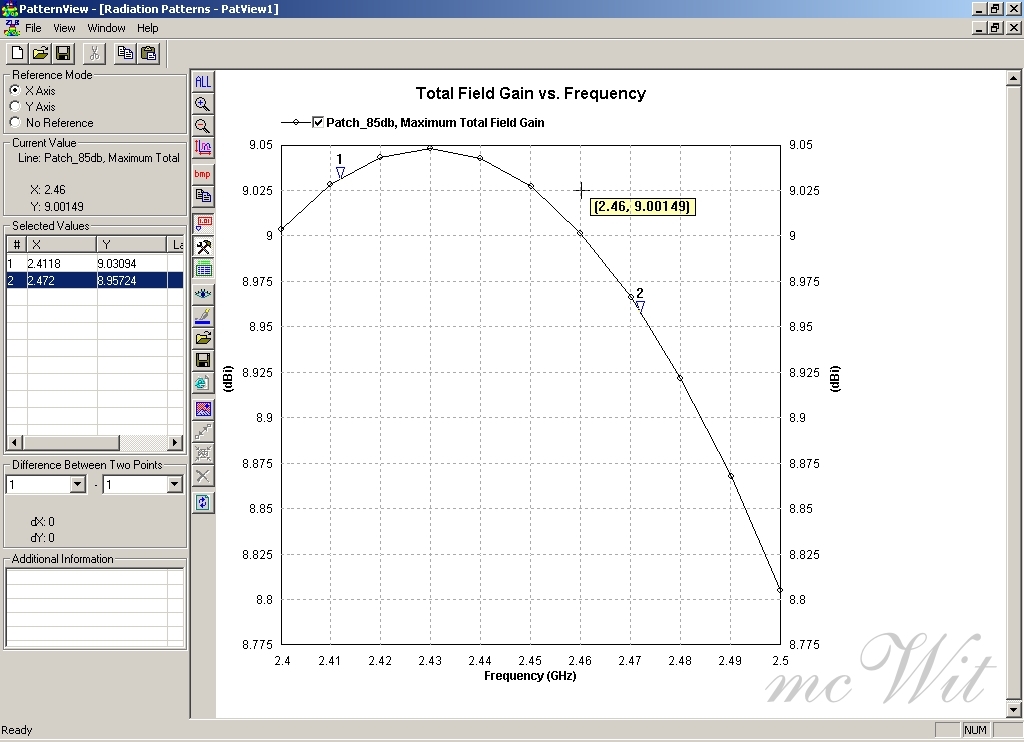Select the zoom out magnifier tool
1024x742 pixels.
(x=203, y=126)
